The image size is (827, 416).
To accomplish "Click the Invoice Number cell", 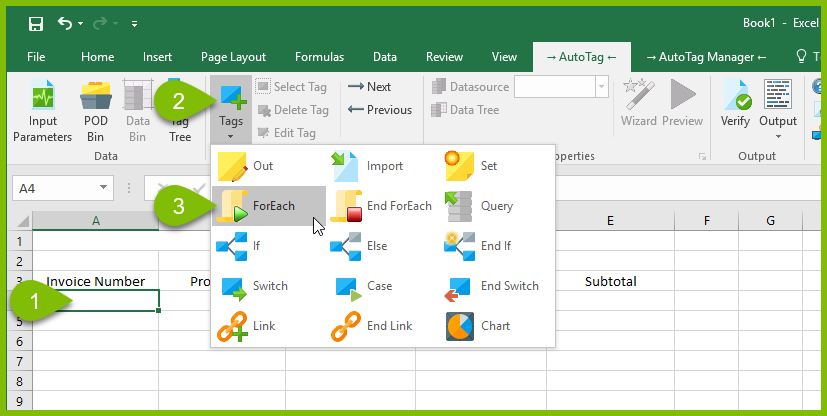I will 95,282.
